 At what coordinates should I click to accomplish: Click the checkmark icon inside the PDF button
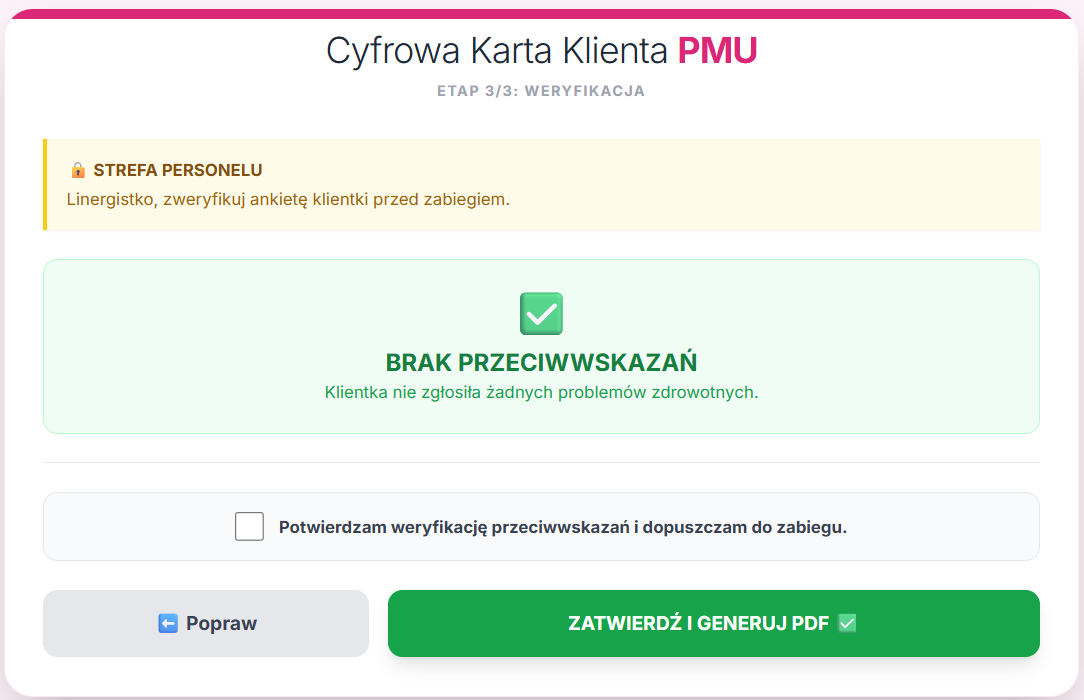point(846,622)
